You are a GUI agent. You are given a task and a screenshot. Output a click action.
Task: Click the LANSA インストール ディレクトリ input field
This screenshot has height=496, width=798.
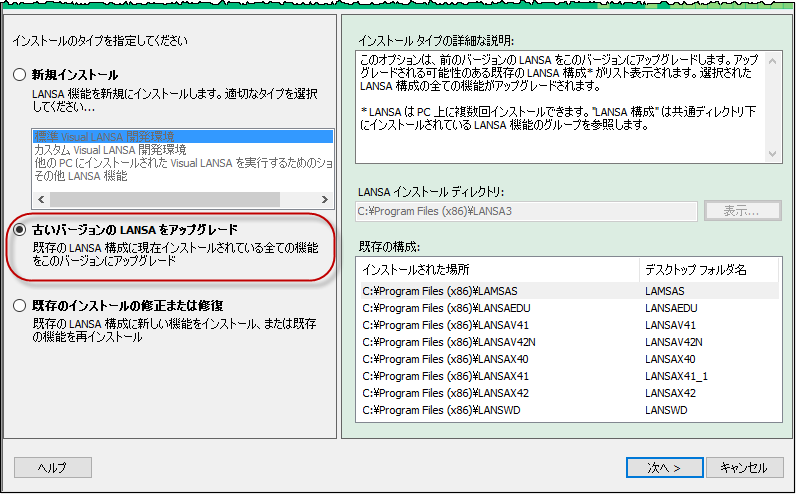[x=526, y=211]
